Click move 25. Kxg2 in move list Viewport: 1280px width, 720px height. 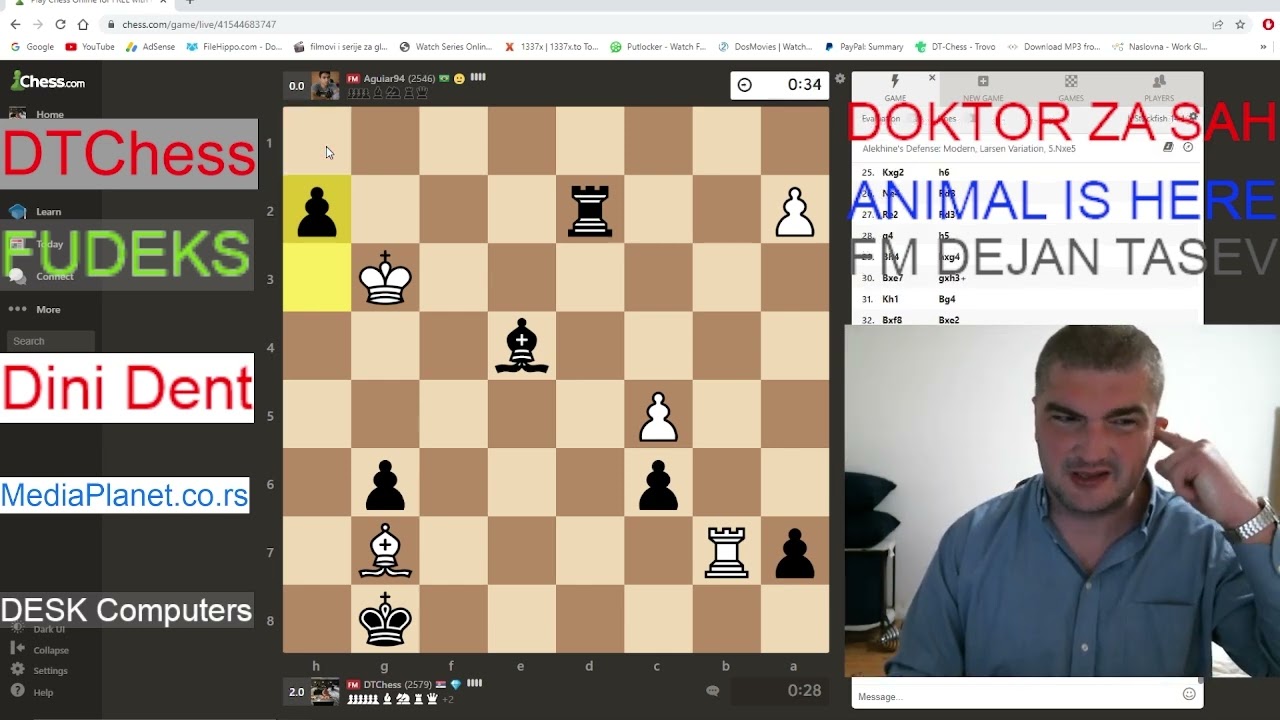(893, 172)
